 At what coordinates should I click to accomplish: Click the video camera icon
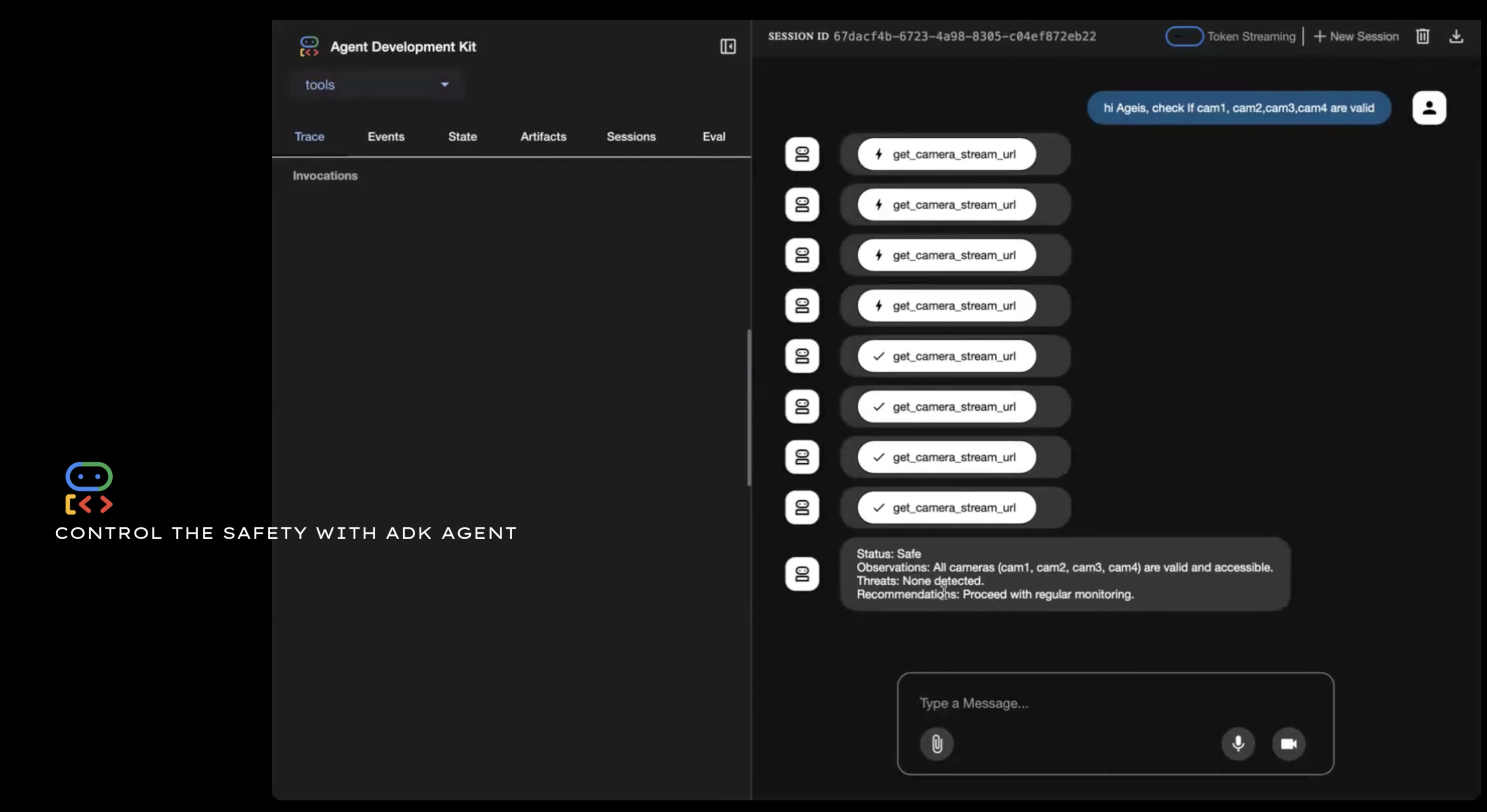point(1288,744)
